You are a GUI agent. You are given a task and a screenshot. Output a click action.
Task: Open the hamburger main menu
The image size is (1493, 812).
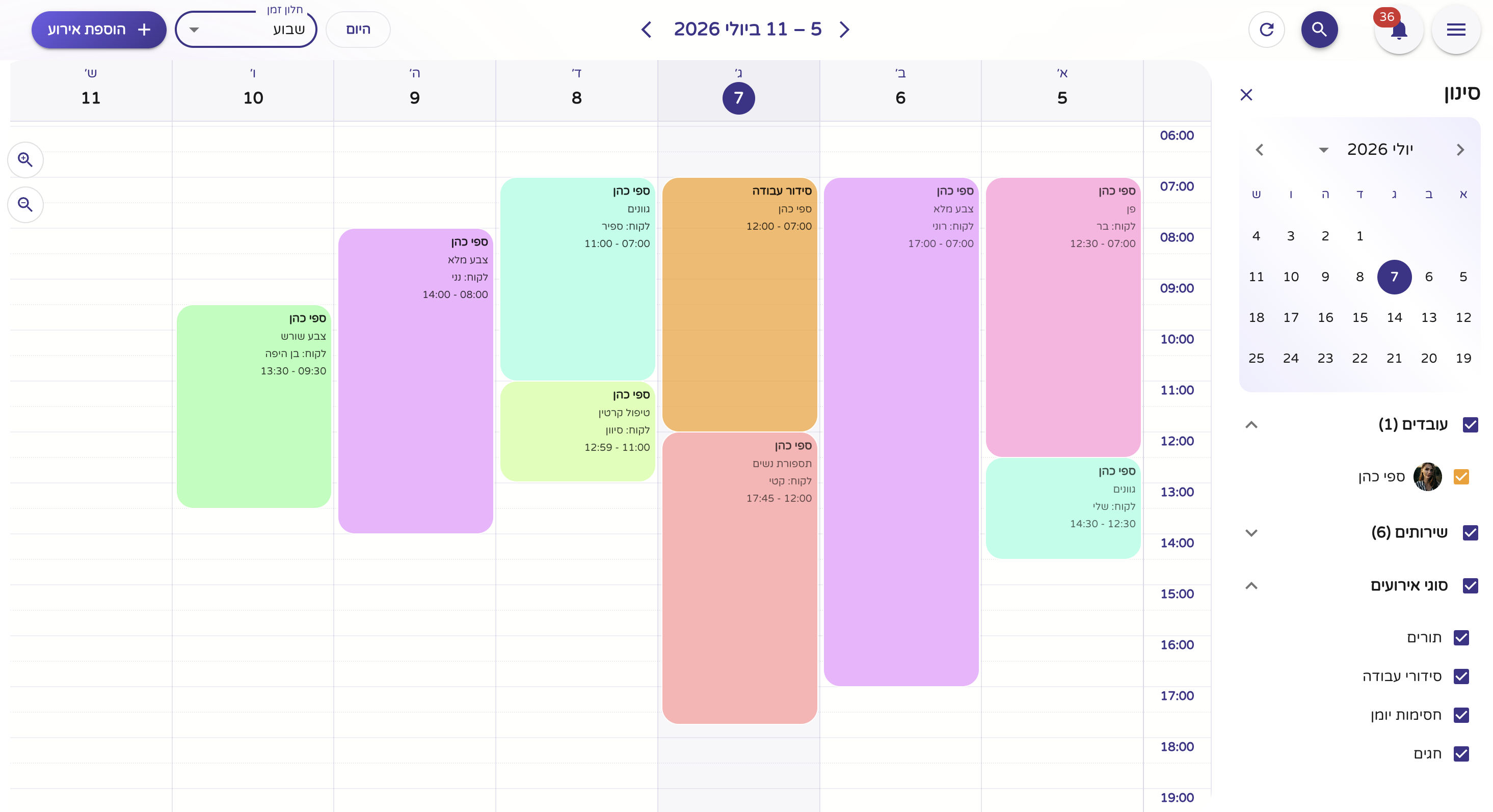pyautogui.click(x=1455, y=29)
